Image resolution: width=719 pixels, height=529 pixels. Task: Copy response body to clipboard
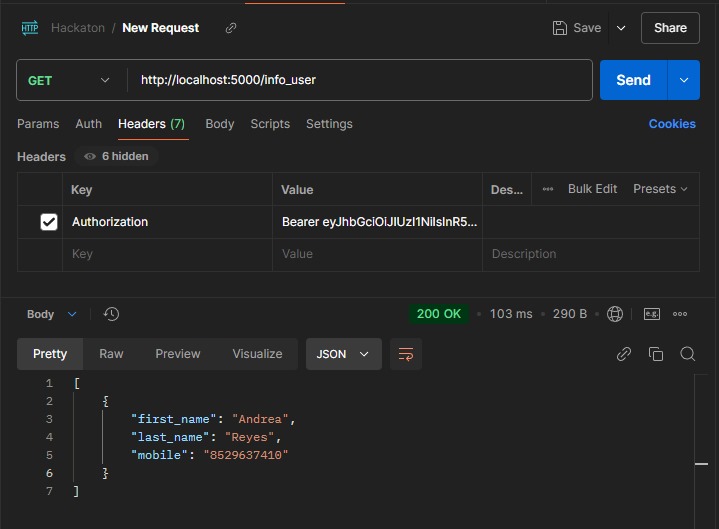coord(656,354)
